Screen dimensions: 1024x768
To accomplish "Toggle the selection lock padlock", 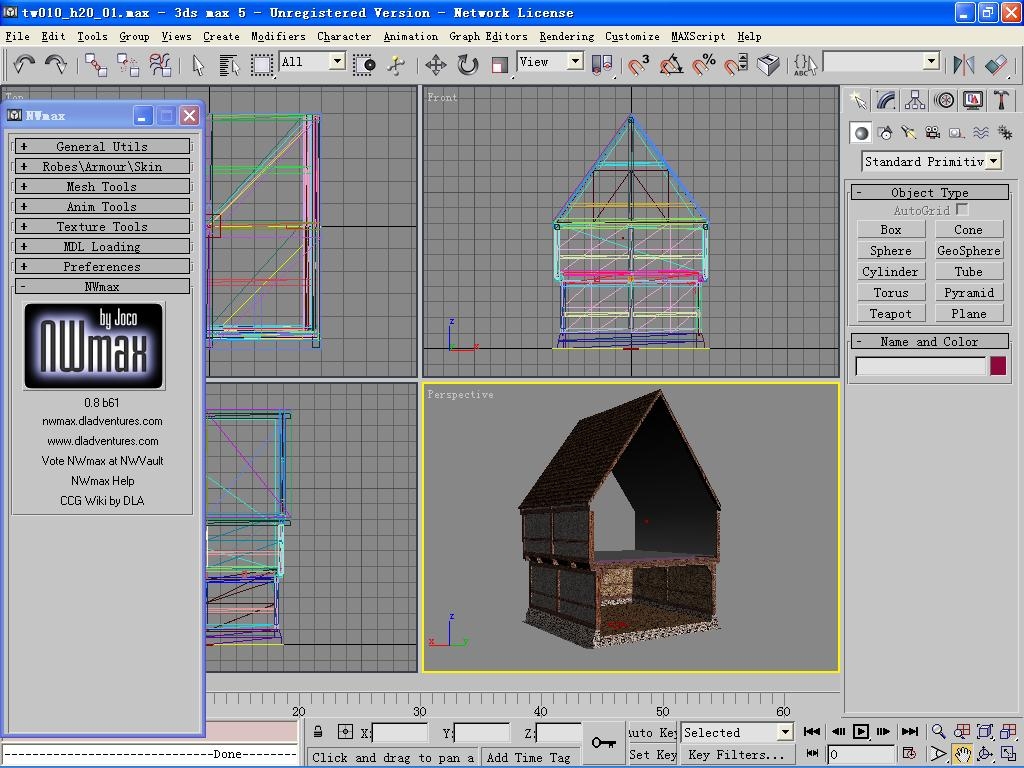I will pos(318,732).
